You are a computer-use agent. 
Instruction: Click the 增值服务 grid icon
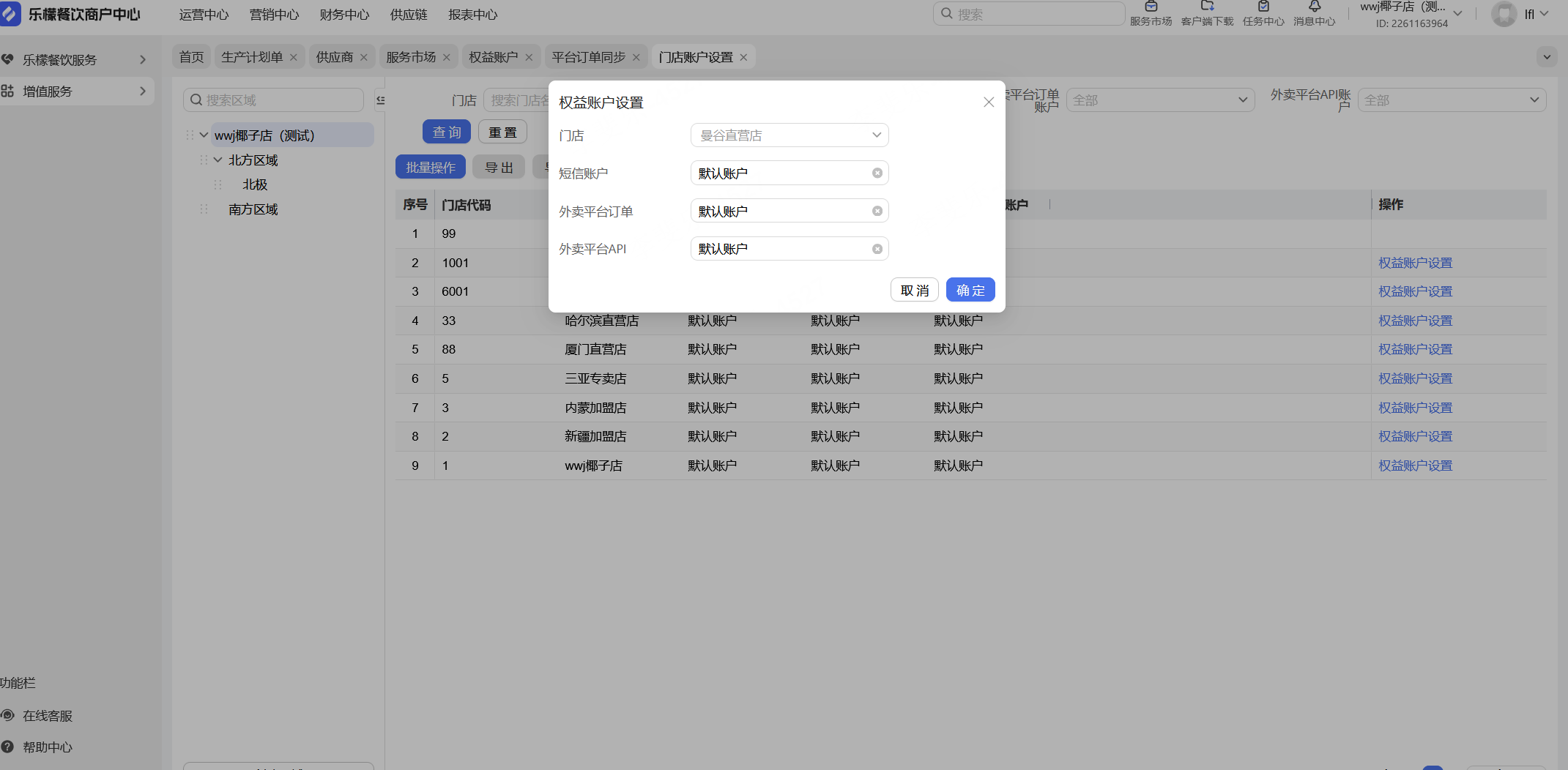click(x=7, y=91)
